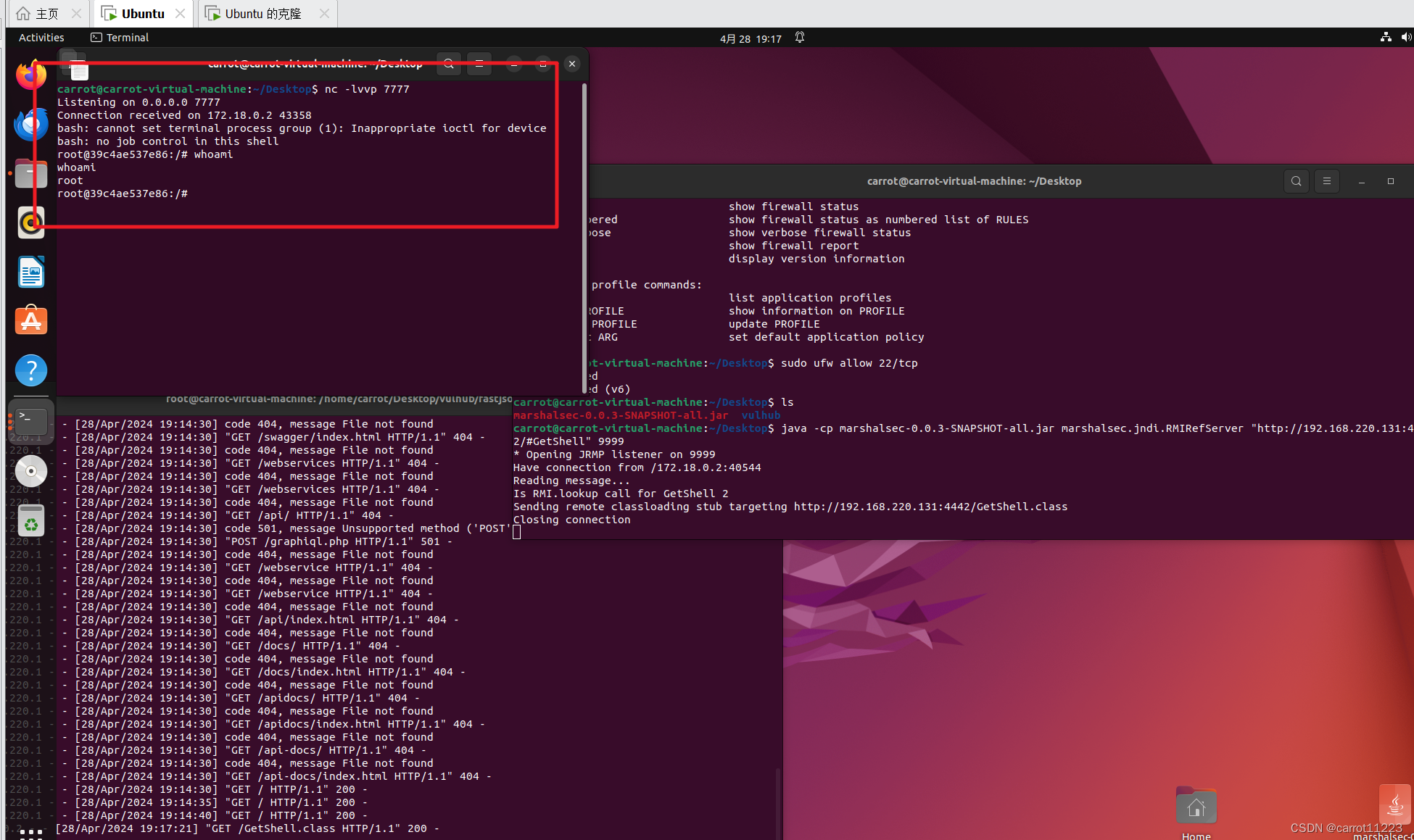Open the notification bell in top bar
1414x840 pixels.
point(800,38)
